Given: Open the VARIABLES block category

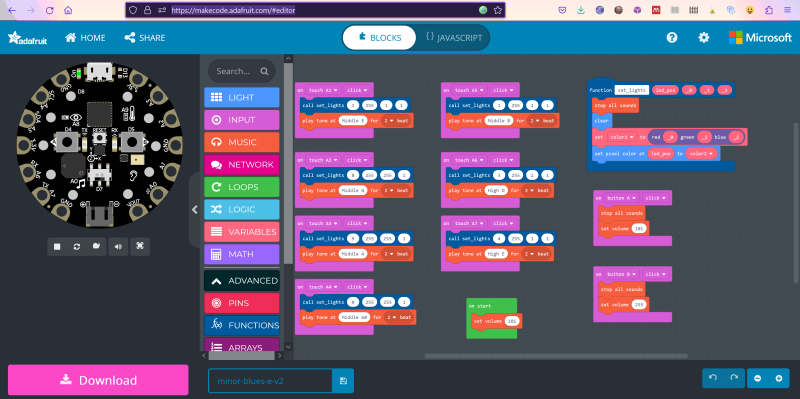Looking at the screenshot, I should [x=242, y=232].
